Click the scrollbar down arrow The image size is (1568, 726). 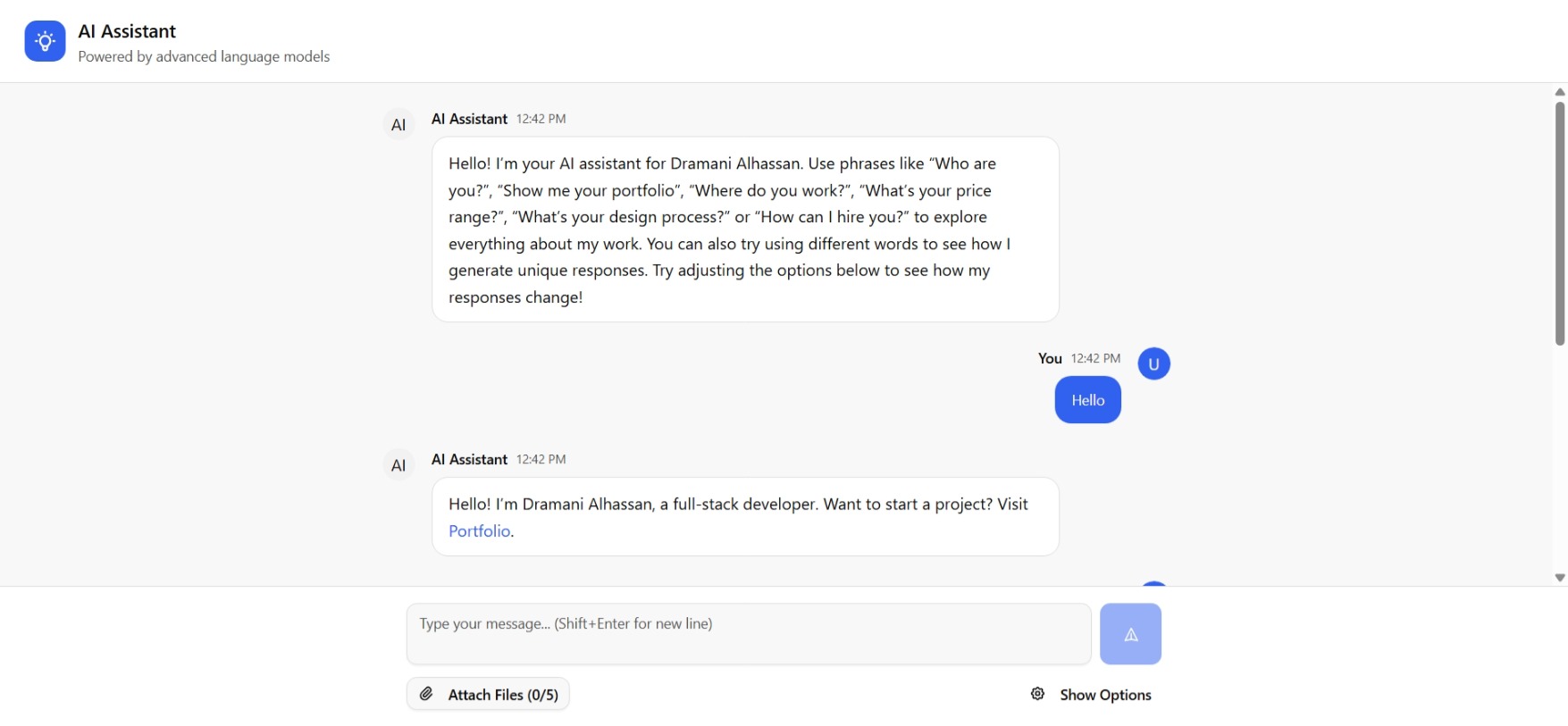[1559, 578]
